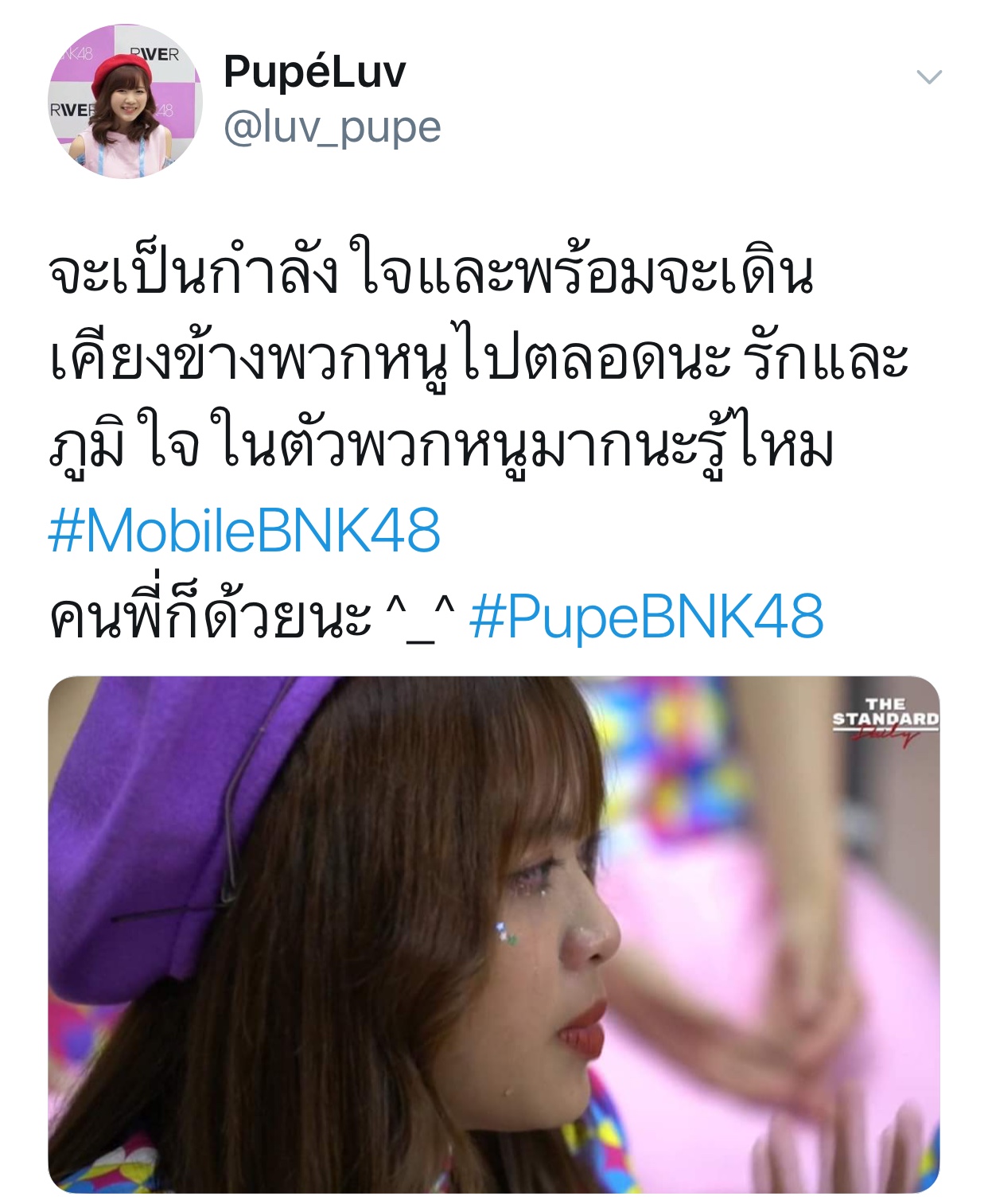Screen dimensions: 988x1204
Task: Click The Standard Daily watermark logo
Action: (885, 720)
